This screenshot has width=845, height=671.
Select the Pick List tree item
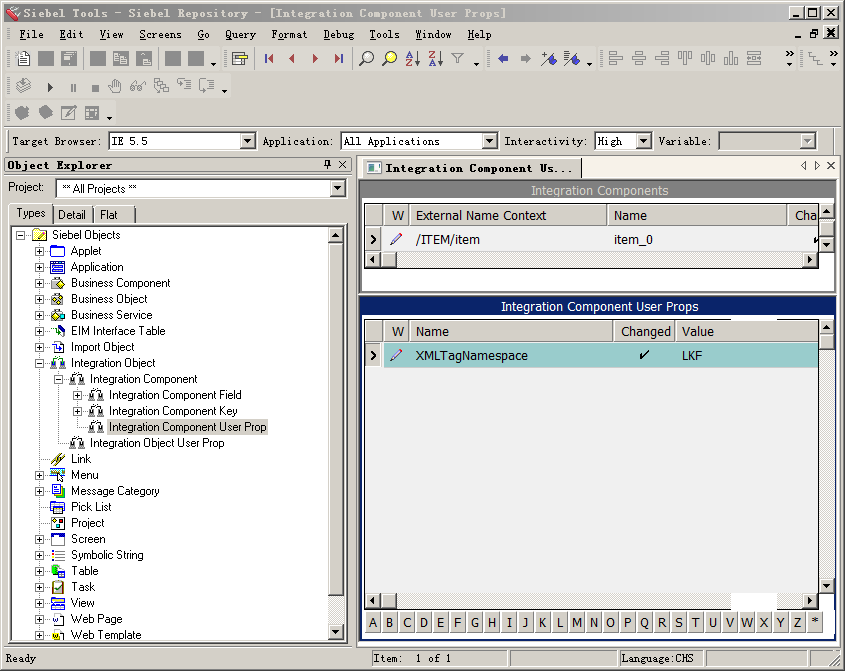coord(91,507)
